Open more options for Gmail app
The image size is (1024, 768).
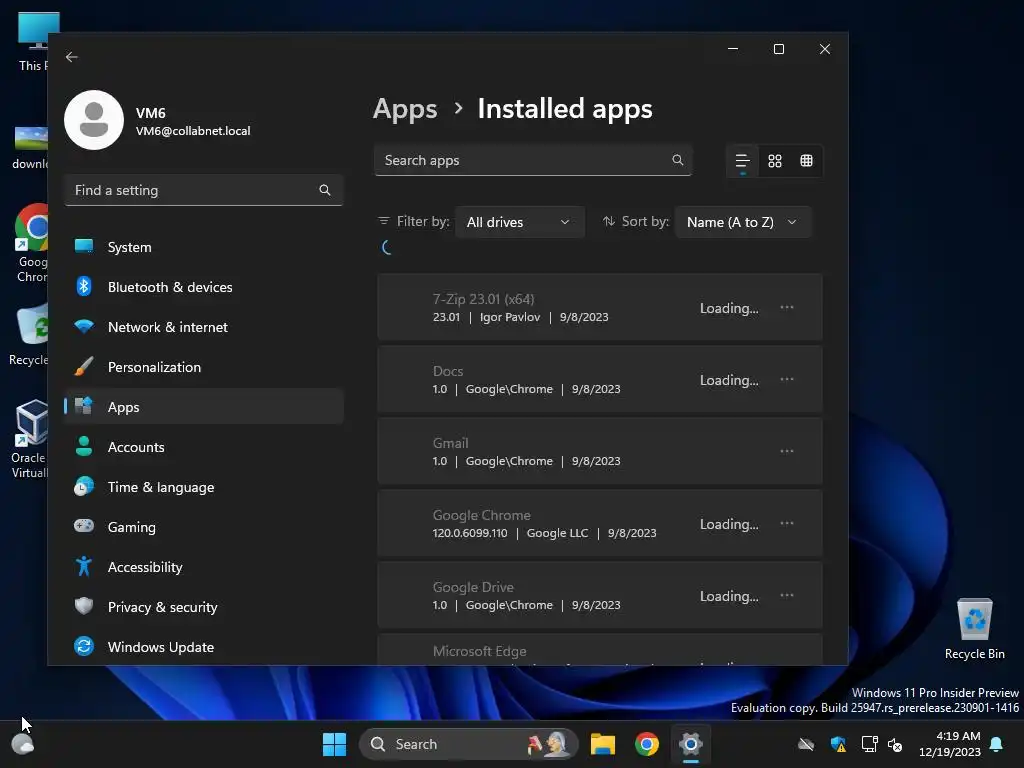[x=787, y=451]
